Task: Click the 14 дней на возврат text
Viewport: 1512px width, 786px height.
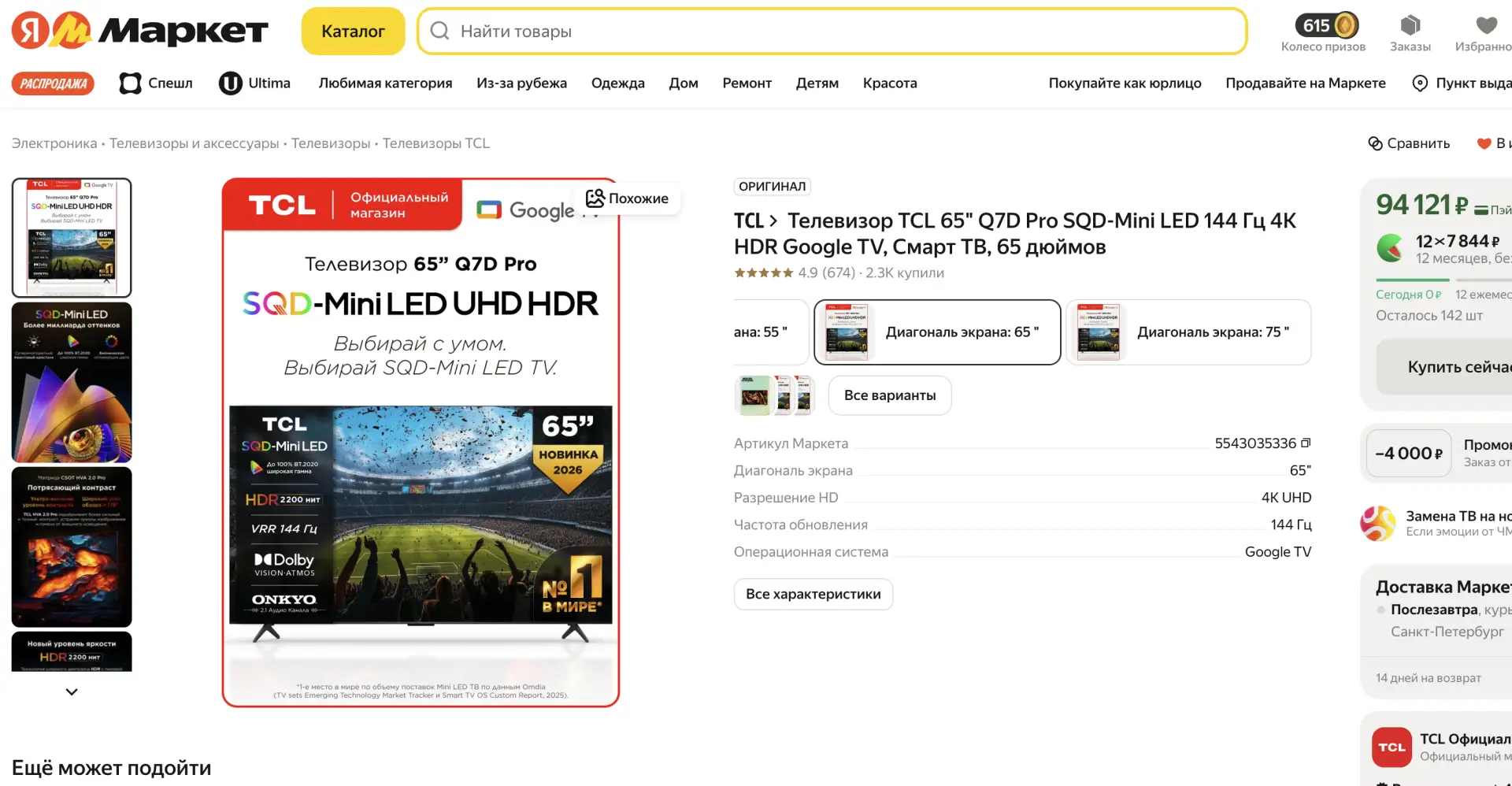Action: pyautogui.click(x=1428, y=678)
